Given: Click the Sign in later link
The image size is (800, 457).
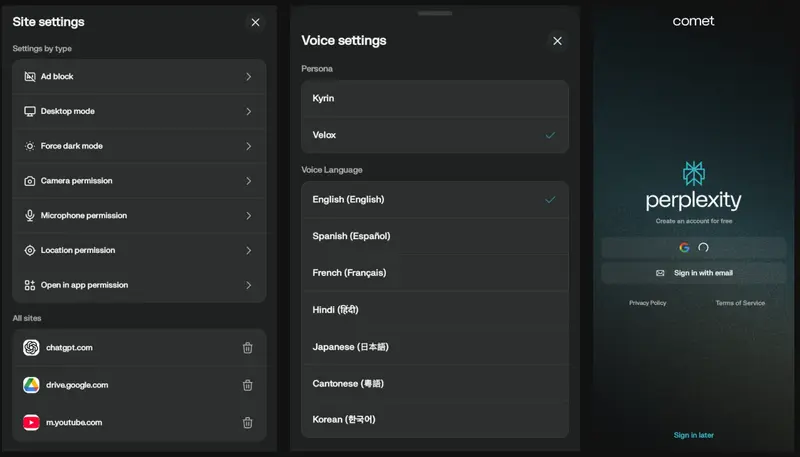Looking at the screenshot, I should pos(693,435).
